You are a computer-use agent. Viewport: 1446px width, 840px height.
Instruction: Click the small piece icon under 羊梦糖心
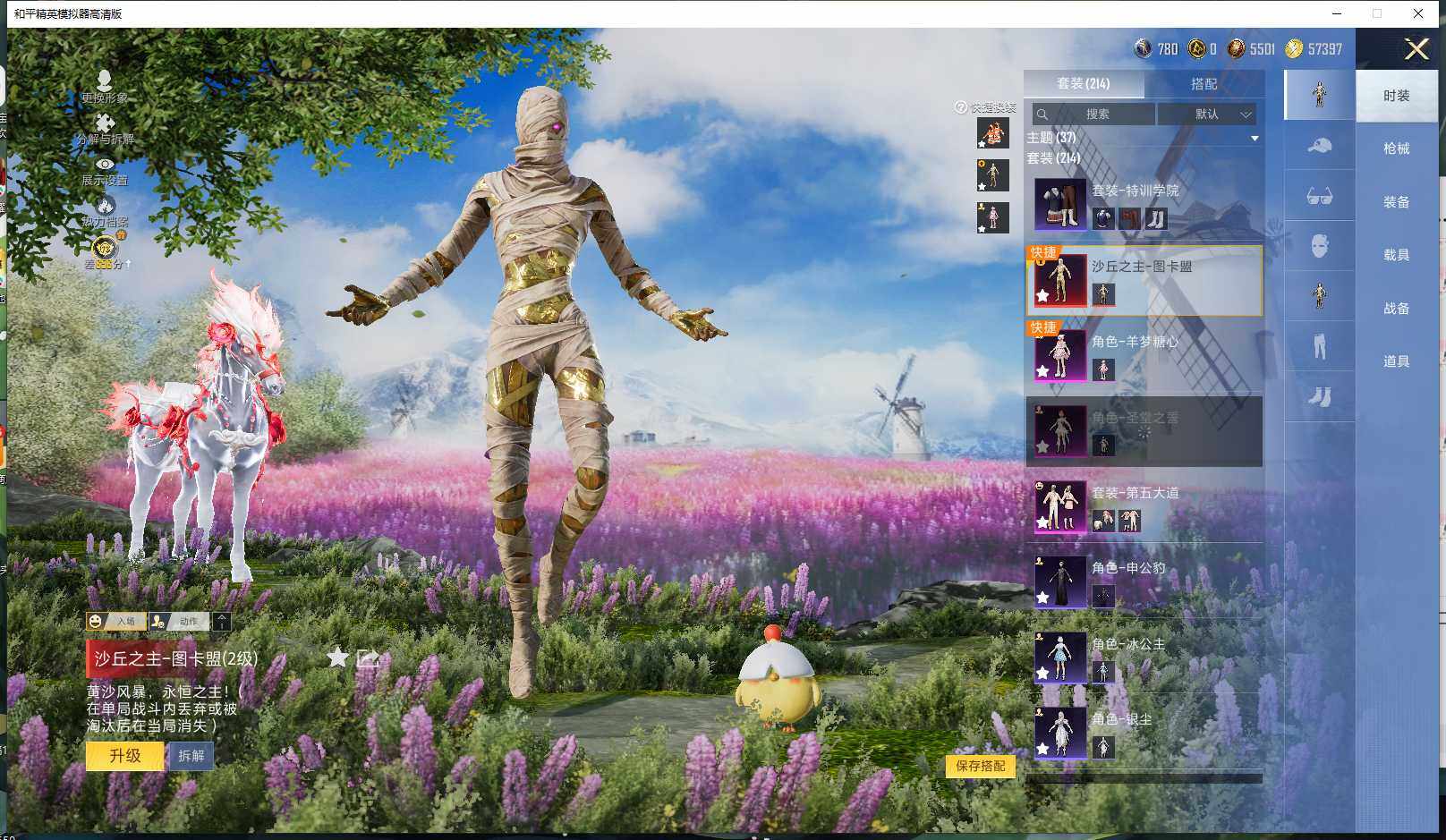(1103, 369)
